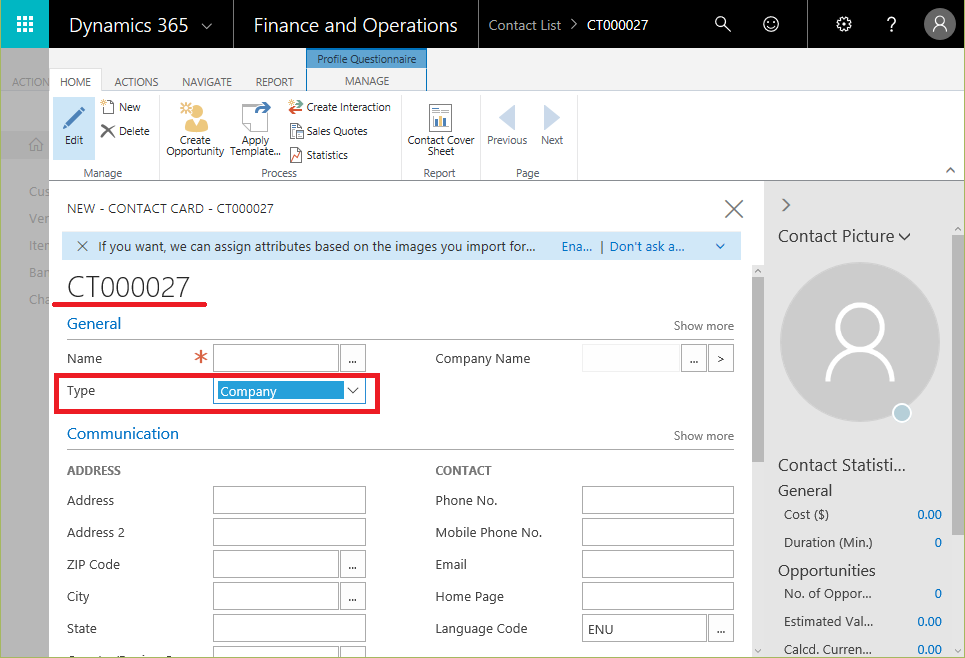Image resolution: width=965 pixels, height=658 pixels.
Task: Open the Language Code lookup ellipsis
Action: pyautogui.click(x=721, y=628)
